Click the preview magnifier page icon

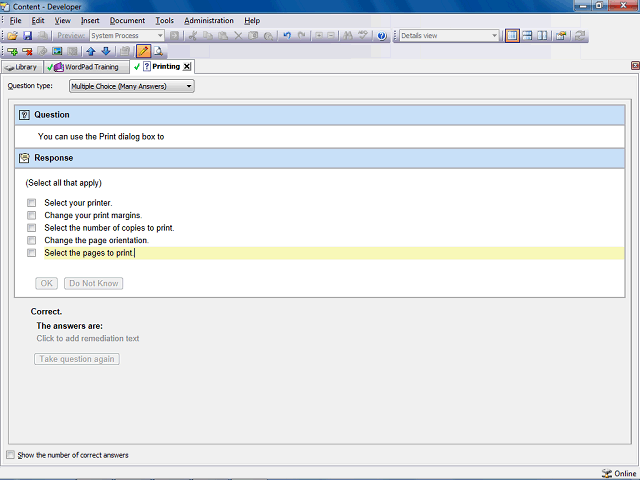pos(158,51)
